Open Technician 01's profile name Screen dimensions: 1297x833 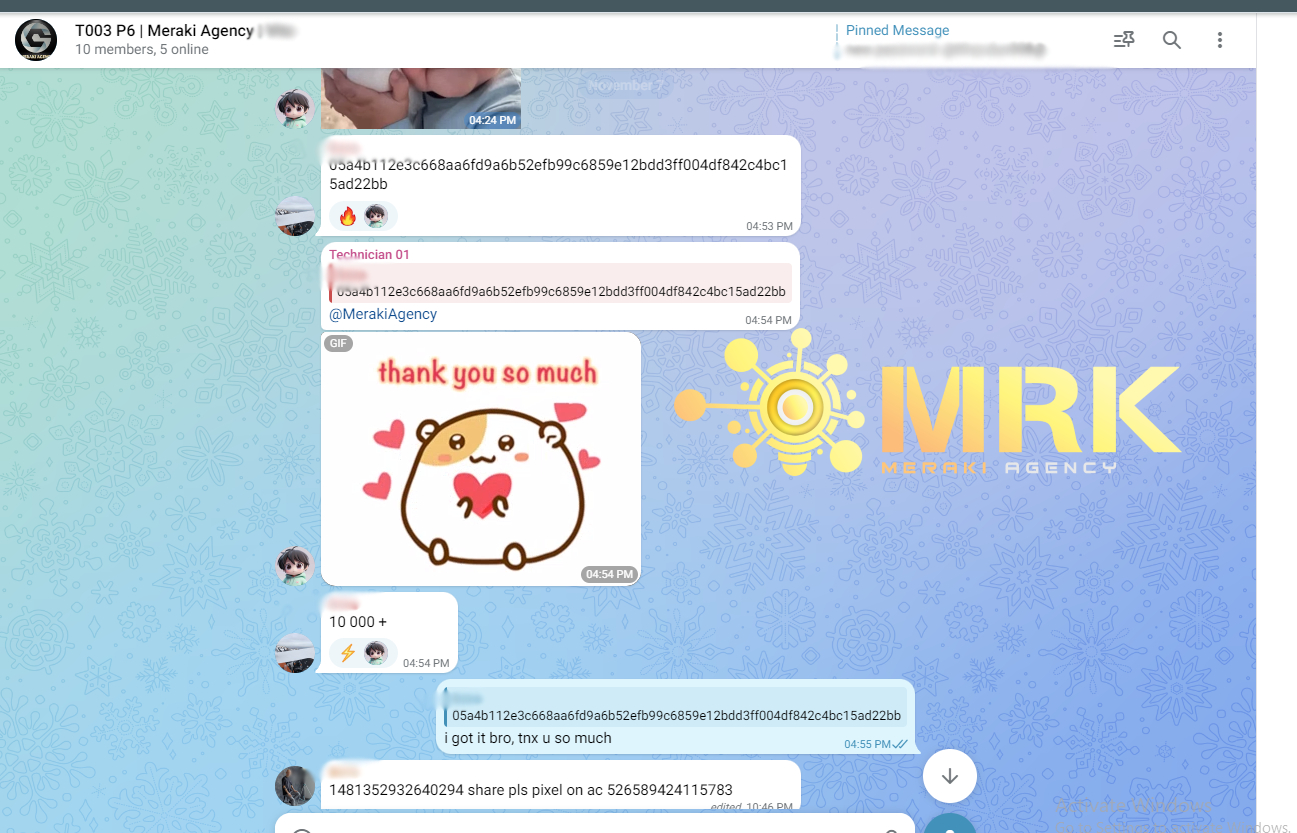(369, 255)
